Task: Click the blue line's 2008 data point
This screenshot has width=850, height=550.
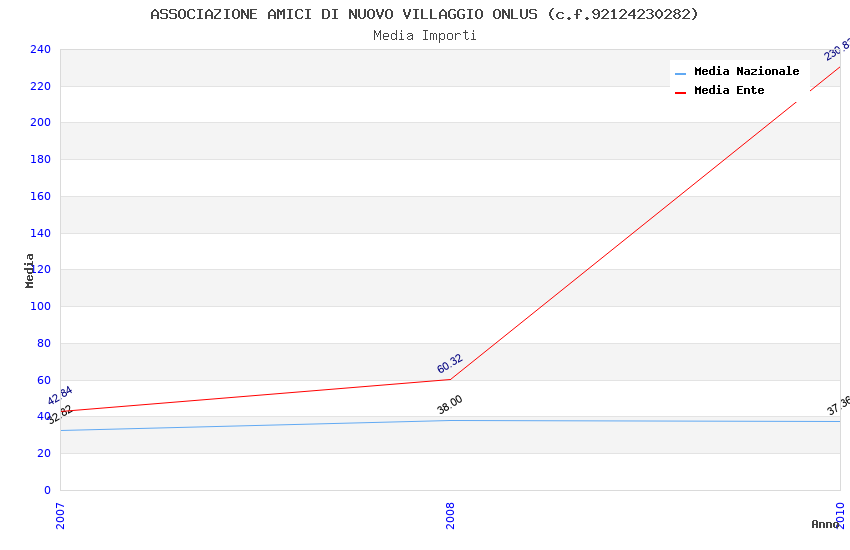Action: (x=450, y=420)
